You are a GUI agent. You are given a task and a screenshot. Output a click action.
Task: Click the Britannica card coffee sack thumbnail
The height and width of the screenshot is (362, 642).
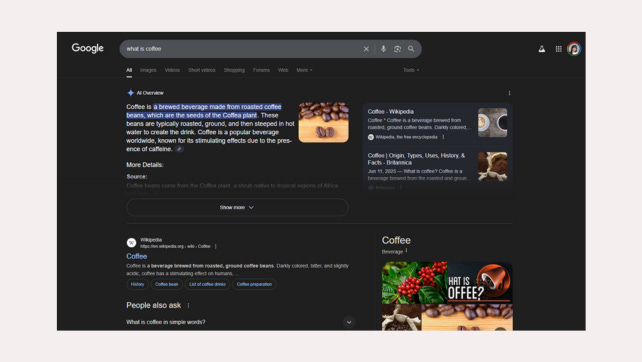click(x=493, y=166)
